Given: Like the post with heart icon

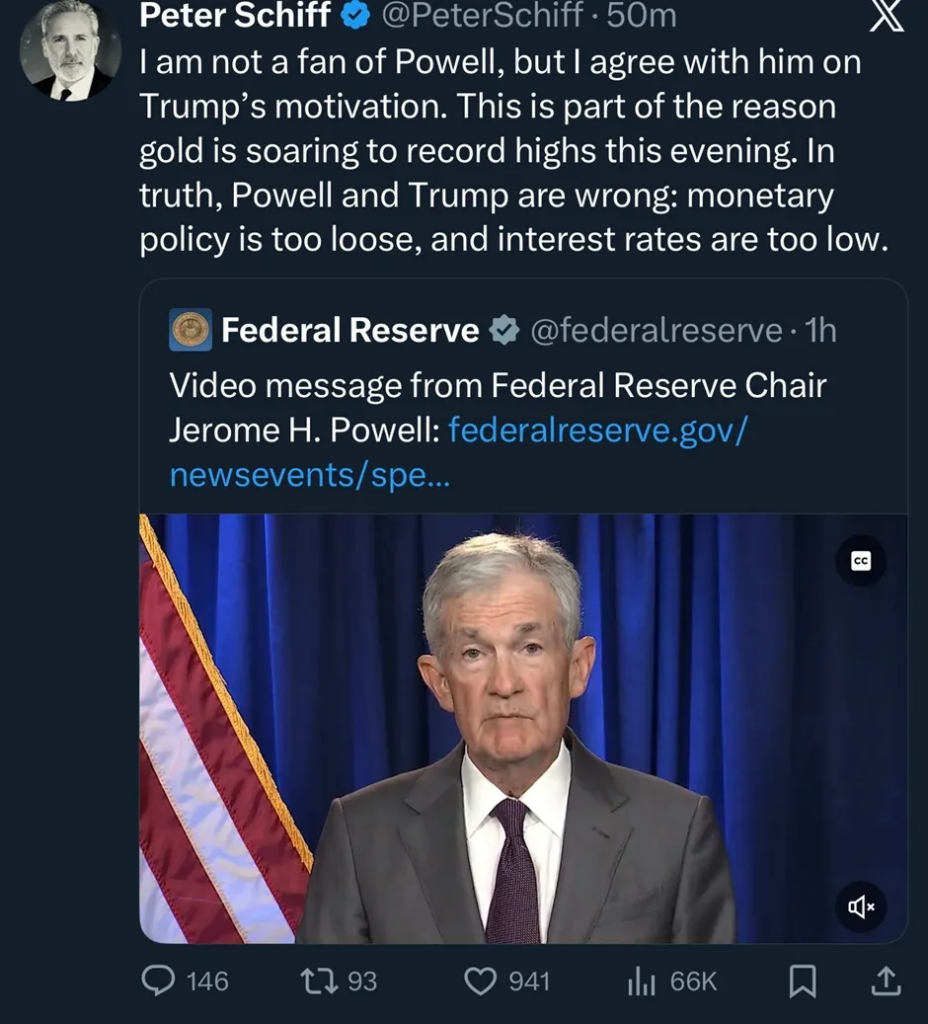Looking at the screenshot, I should 481,981.
